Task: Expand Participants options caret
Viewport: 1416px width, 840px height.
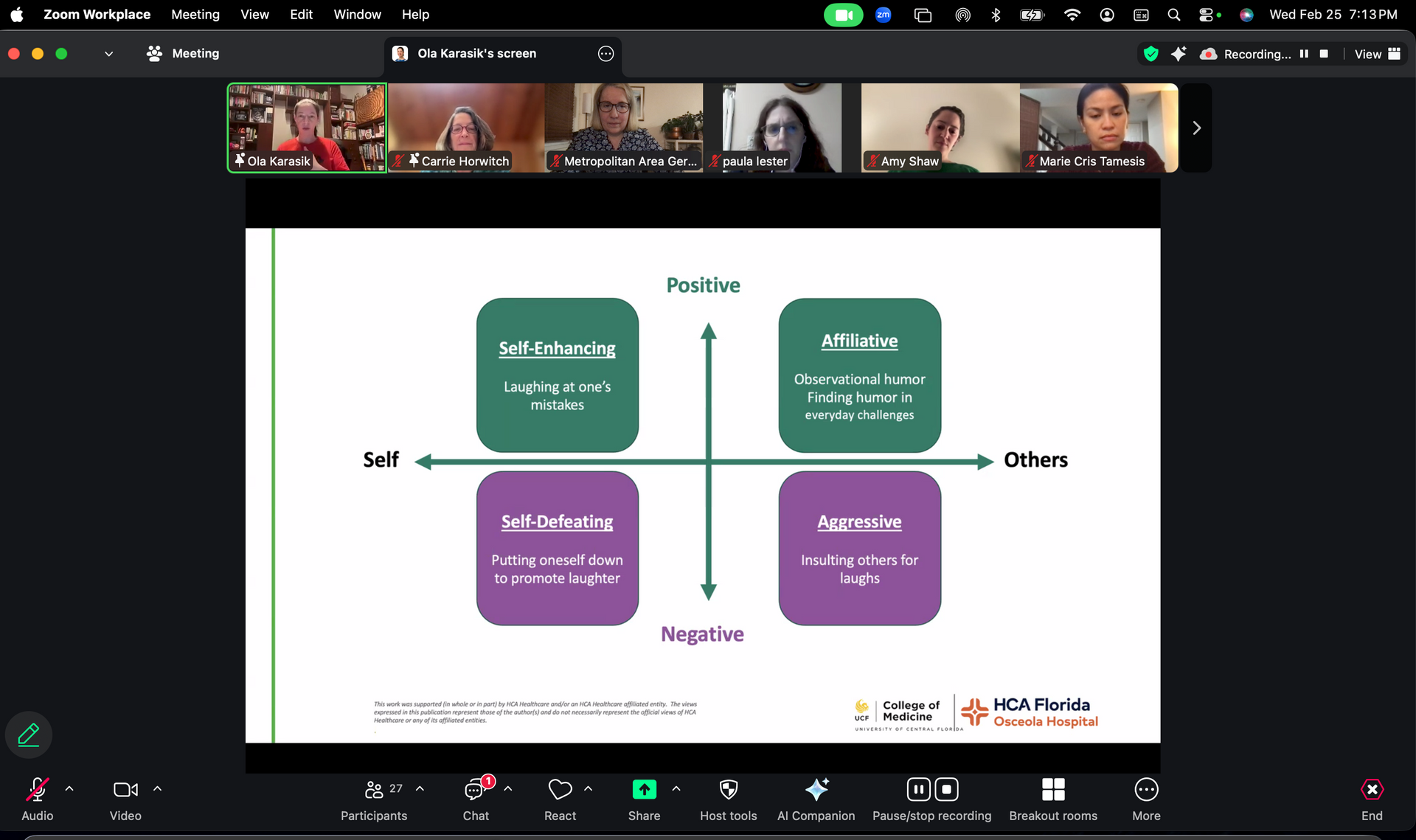Action: 420,788
